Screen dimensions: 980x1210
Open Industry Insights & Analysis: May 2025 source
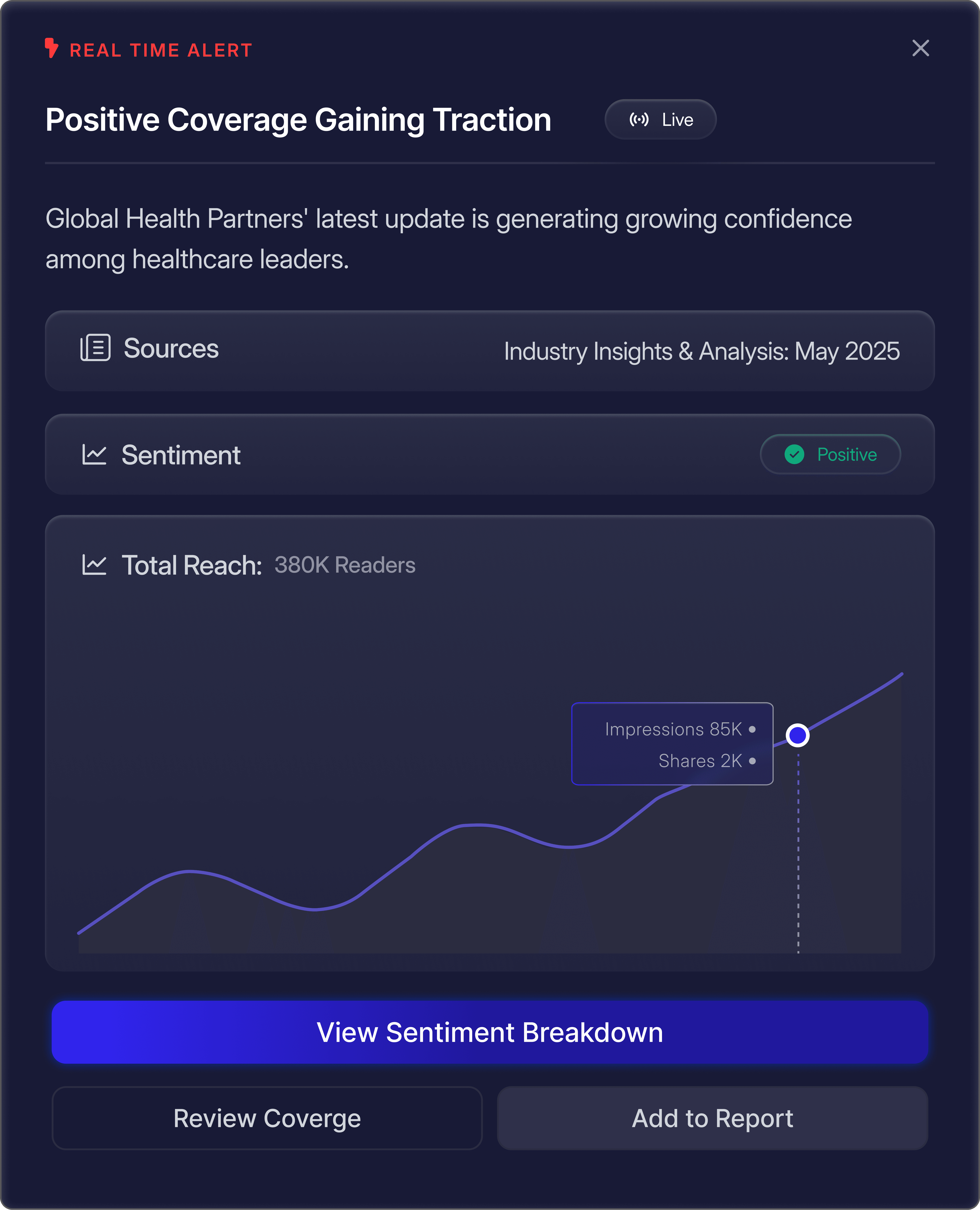(701, 351)
